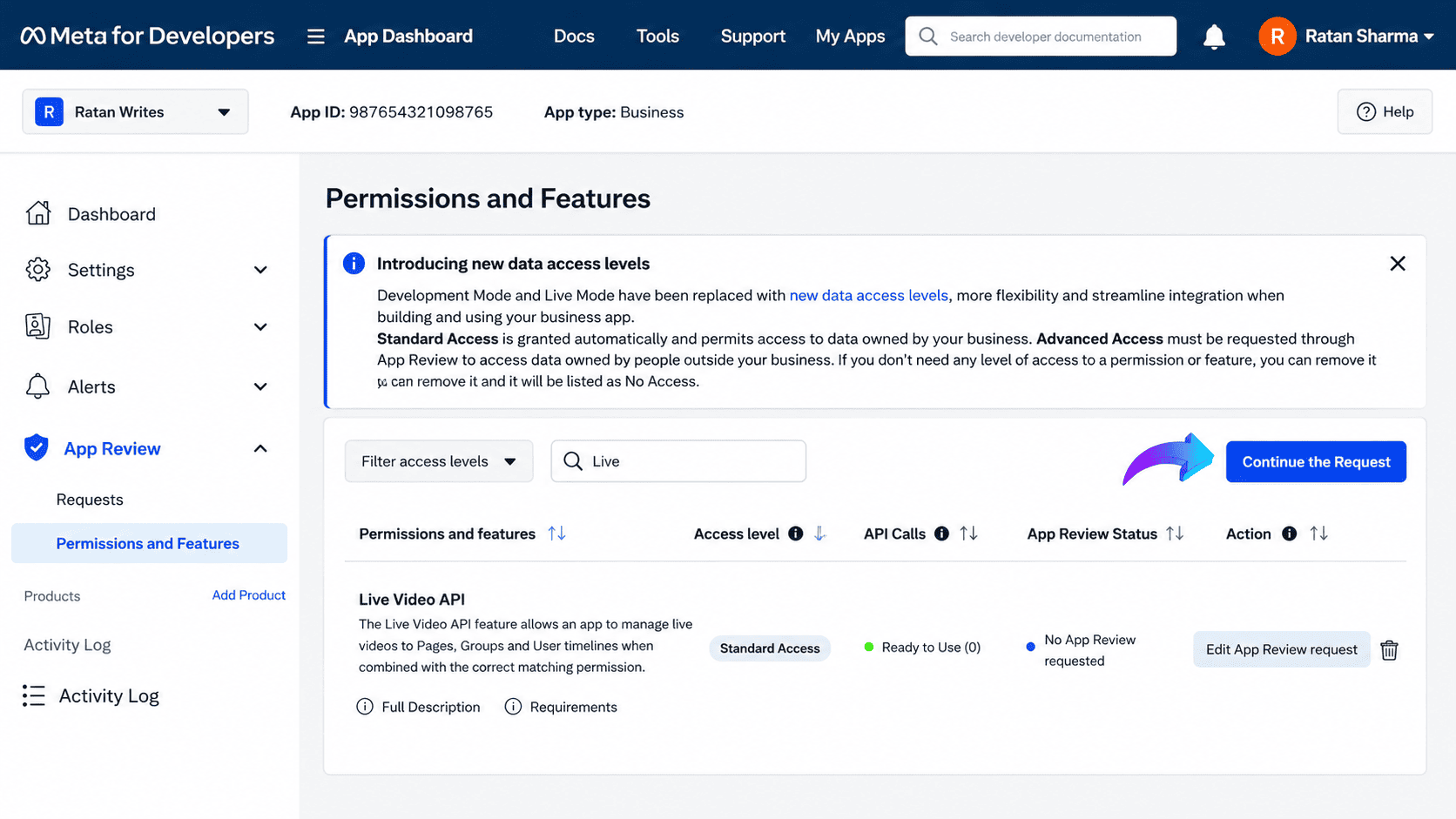Click Continue the Request button
Viewport: 1456px width, 819px height.
pyautogui.click(x=1316, y=461)
